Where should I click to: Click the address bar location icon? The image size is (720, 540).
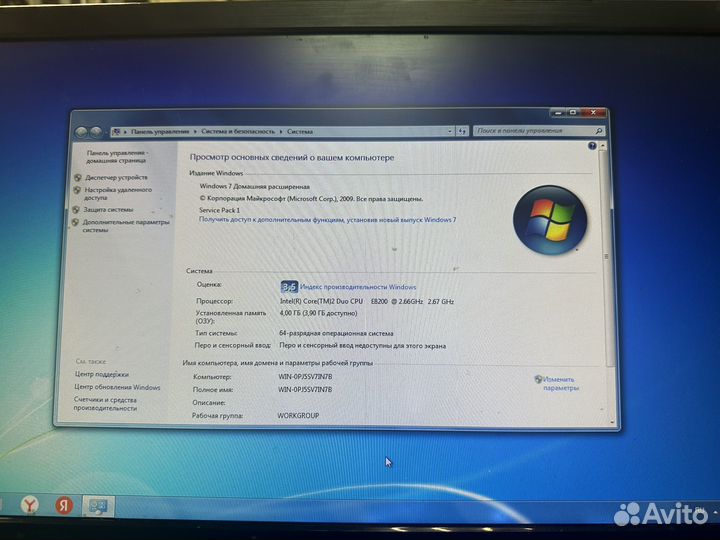tap(117, 132)
